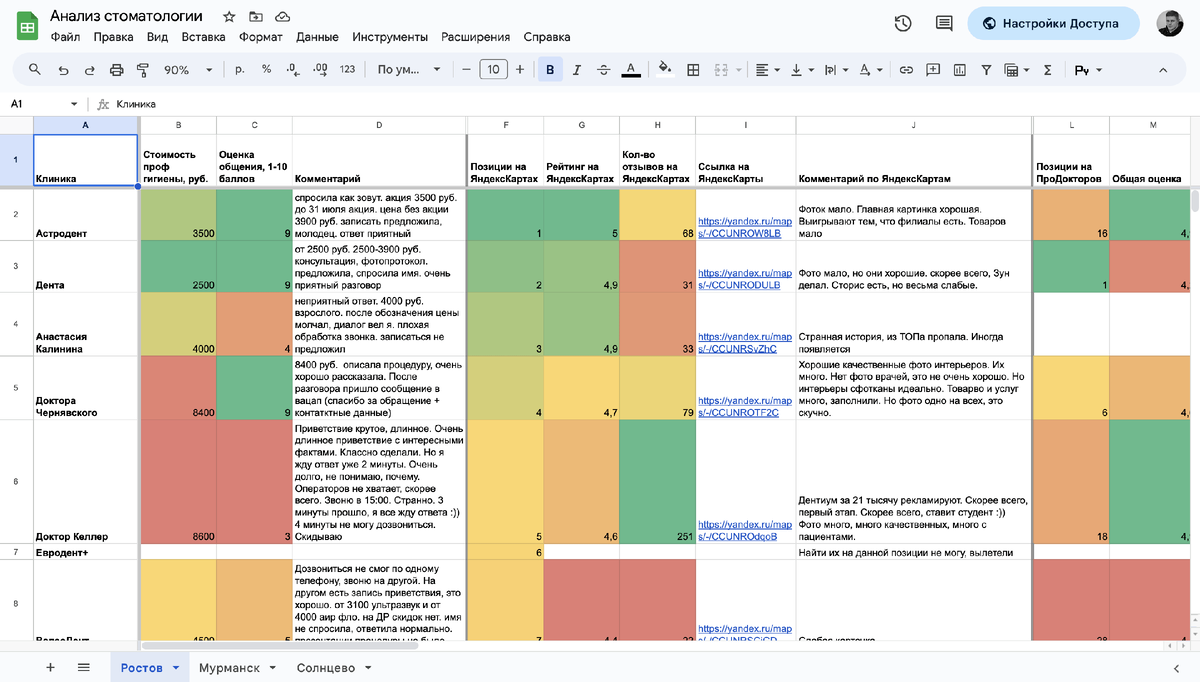Insert a comment from toolbar
The width and height of the screenshot is (1200, 682).
point(933,70)
